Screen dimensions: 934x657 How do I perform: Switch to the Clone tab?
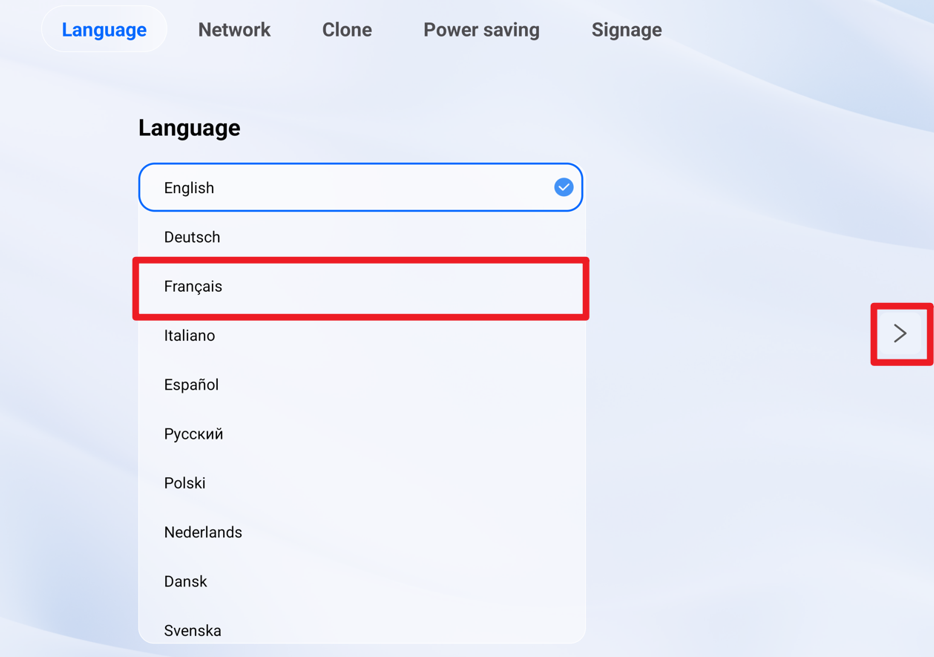pyautogui.click(x=347, y=30)
